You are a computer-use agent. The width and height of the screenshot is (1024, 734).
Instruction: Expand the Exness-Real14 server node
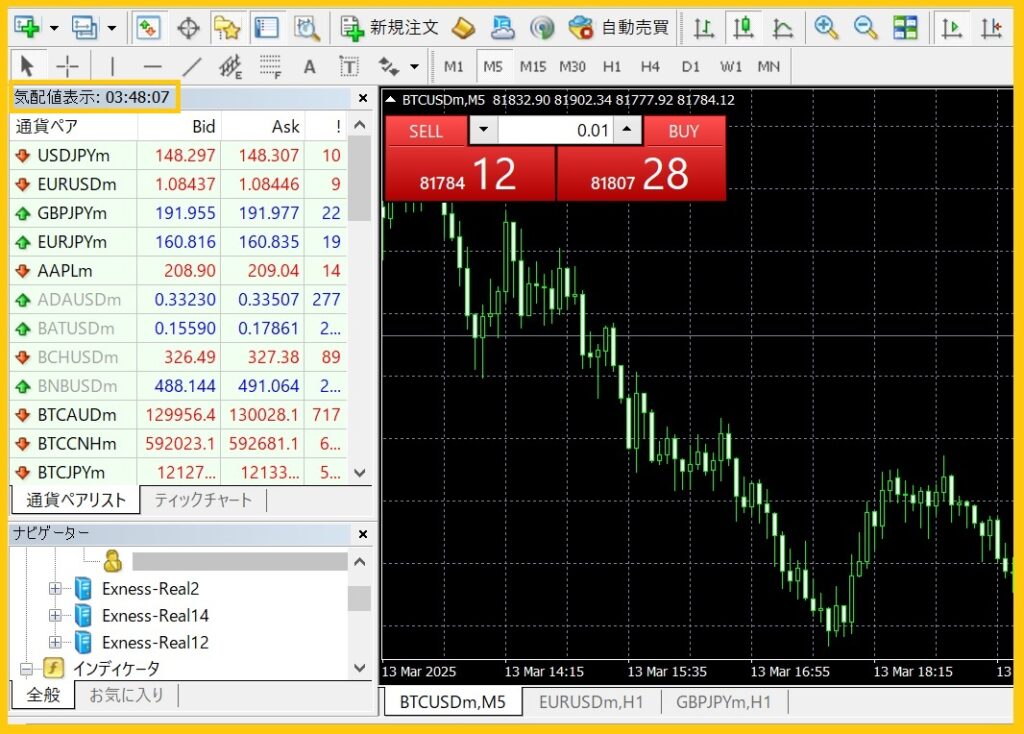tap(55, 616)
